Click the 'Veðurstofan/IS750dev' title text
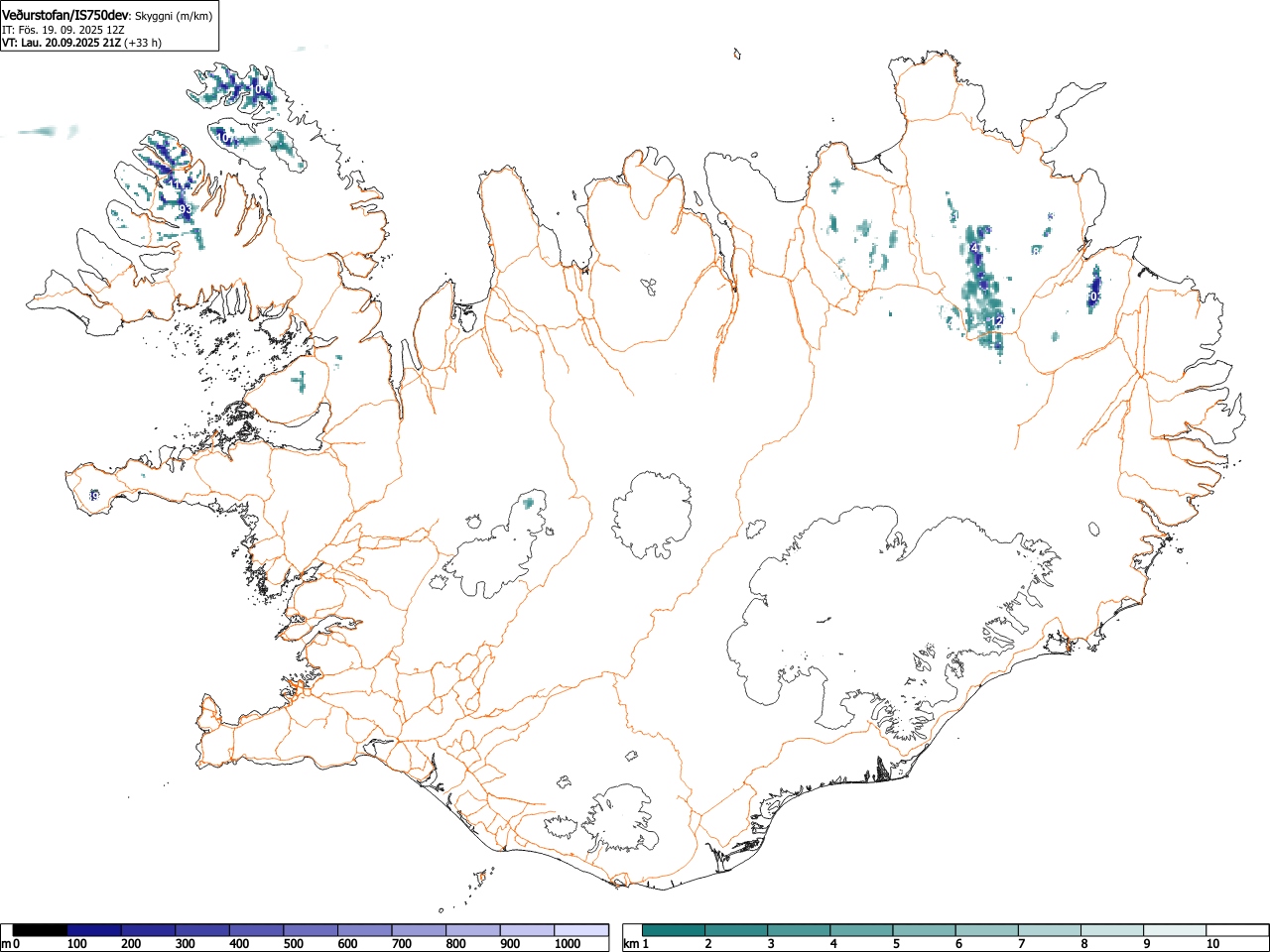1270x952 pixels. pyautogui.click(x=64, y=15)
